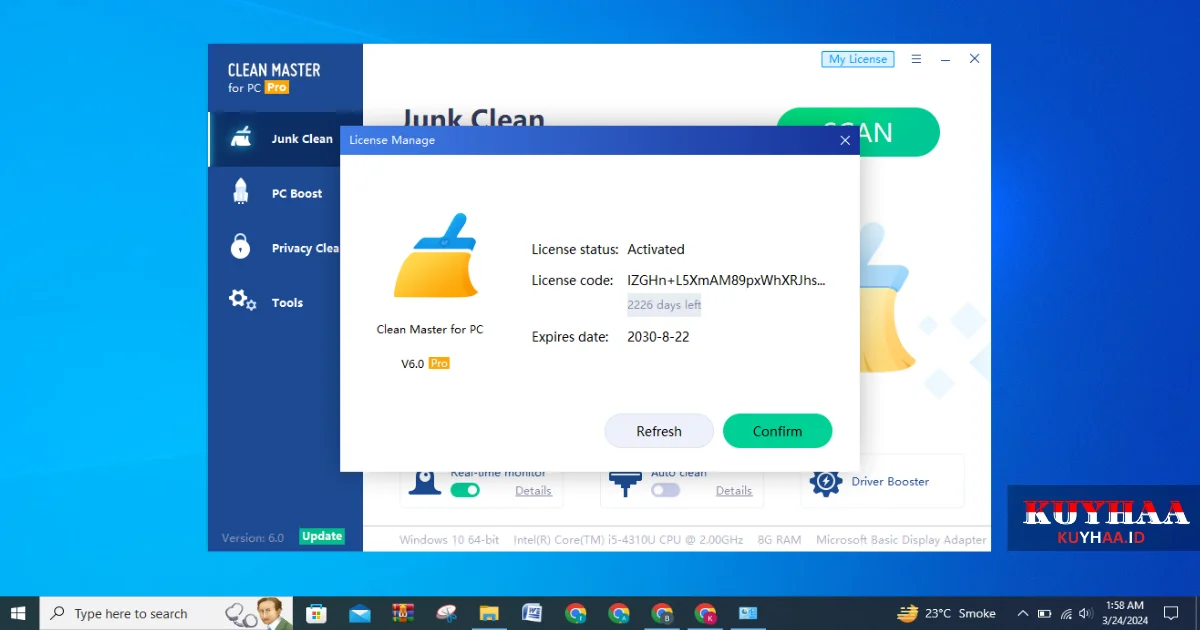
Task: Toggle the Real-time monitor switch off
Action: pyautogui.click(x=465, y=490)
